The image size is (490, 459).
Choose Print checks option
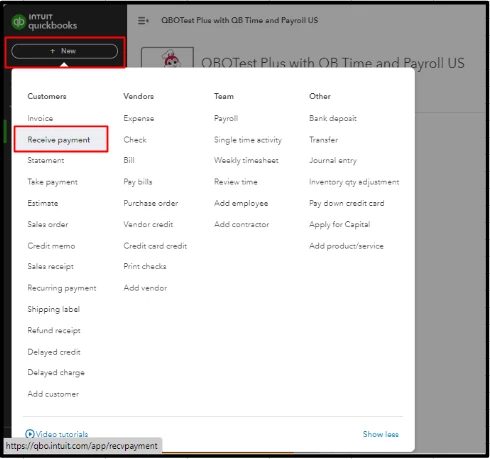tap(145, 266)
